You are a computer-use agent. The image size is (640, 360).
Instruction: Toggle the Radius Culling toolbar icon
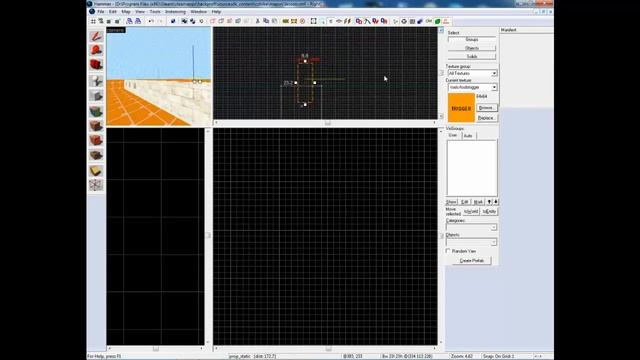coord(302,21)
